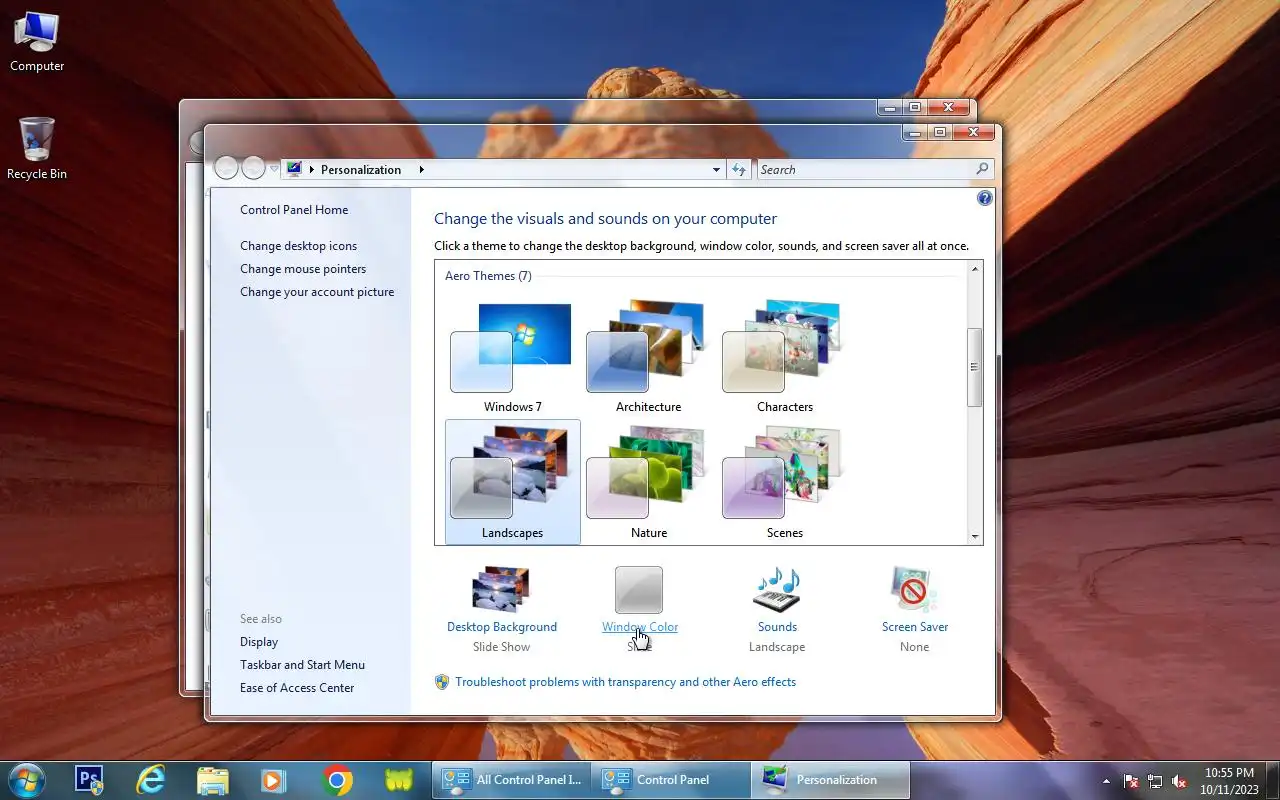Open Troubleshoot problems with transparency link
This screenshot has height=800, width=1280.
click(x=625, y=682)
